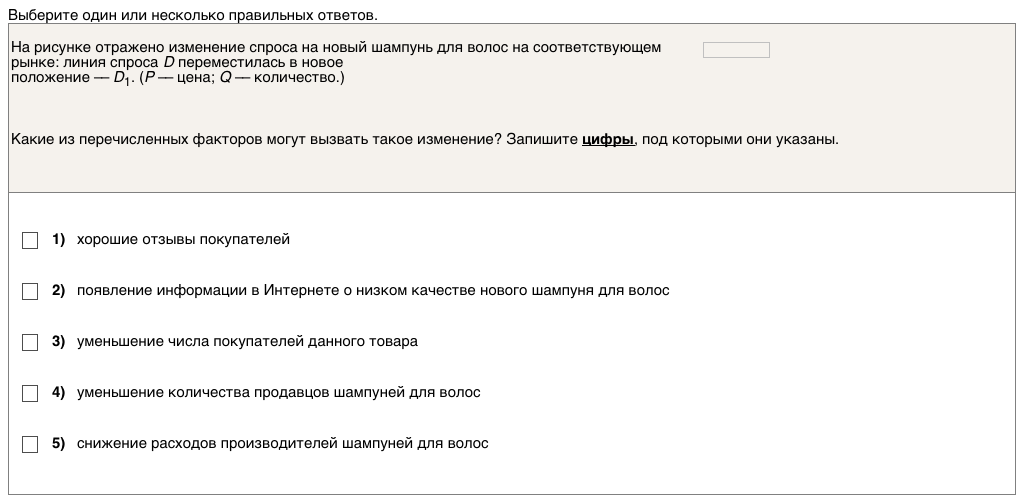
Task: Check option 1 checkbox for good reviews
Action: coord(30,240)
